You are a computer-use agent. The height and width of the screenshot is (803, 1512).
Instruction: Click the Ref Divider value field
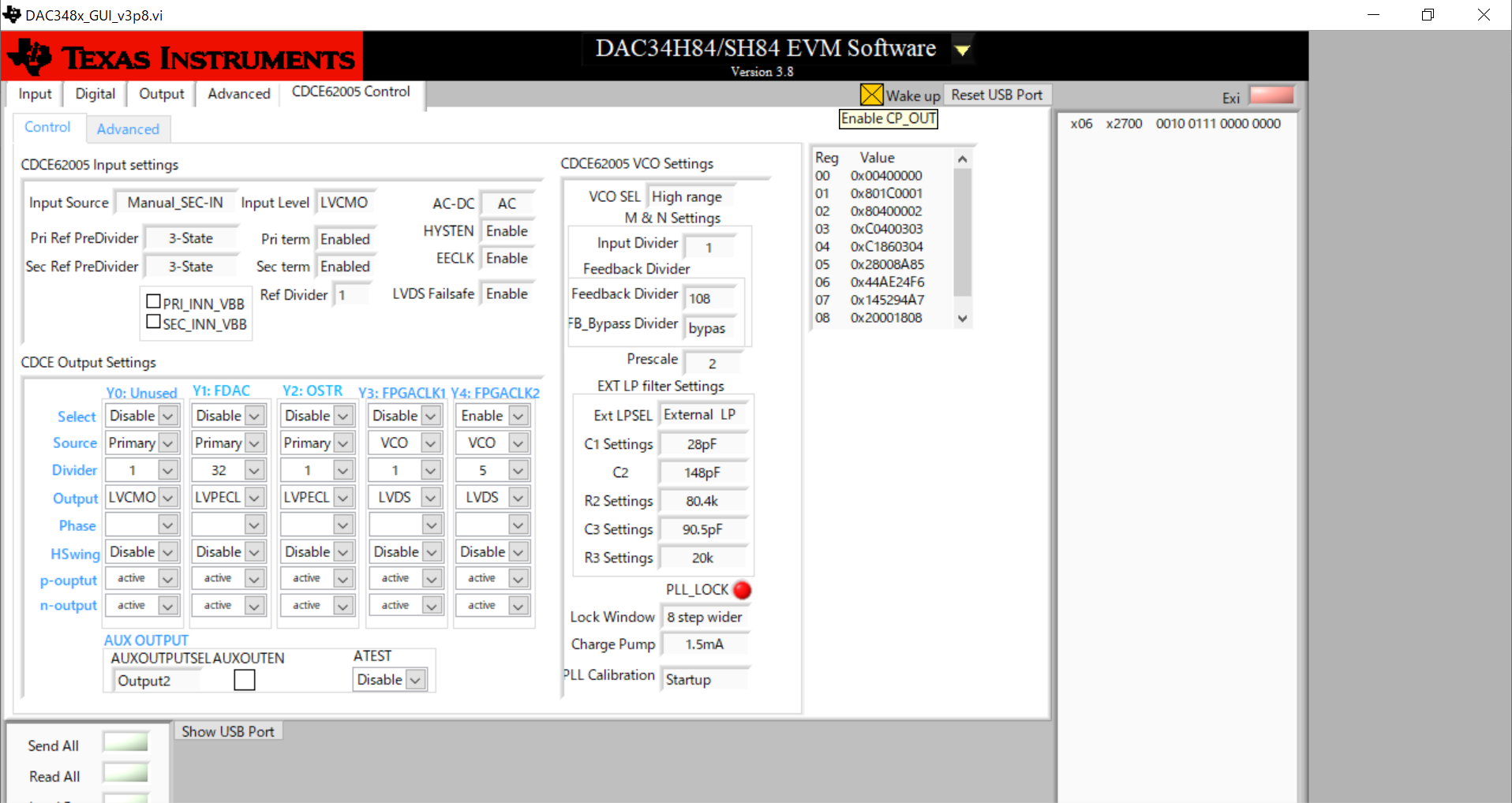(x=350, y=295)
